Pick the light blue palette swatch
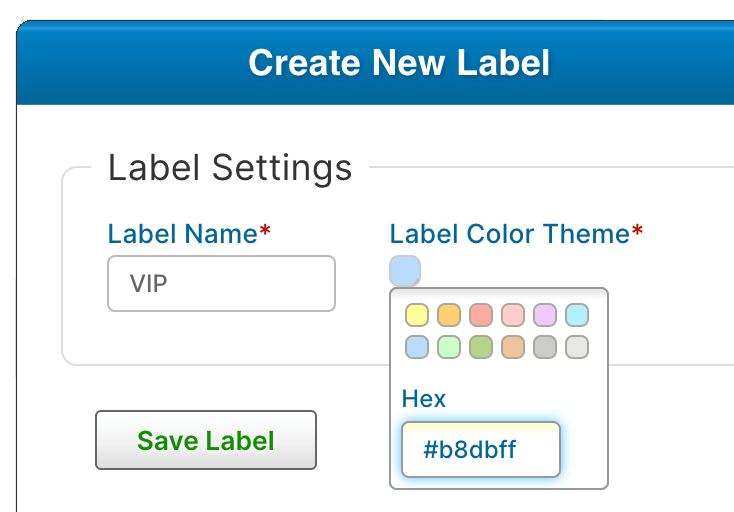The height and width of the screenshot is (512, 734). click(417, 348)
